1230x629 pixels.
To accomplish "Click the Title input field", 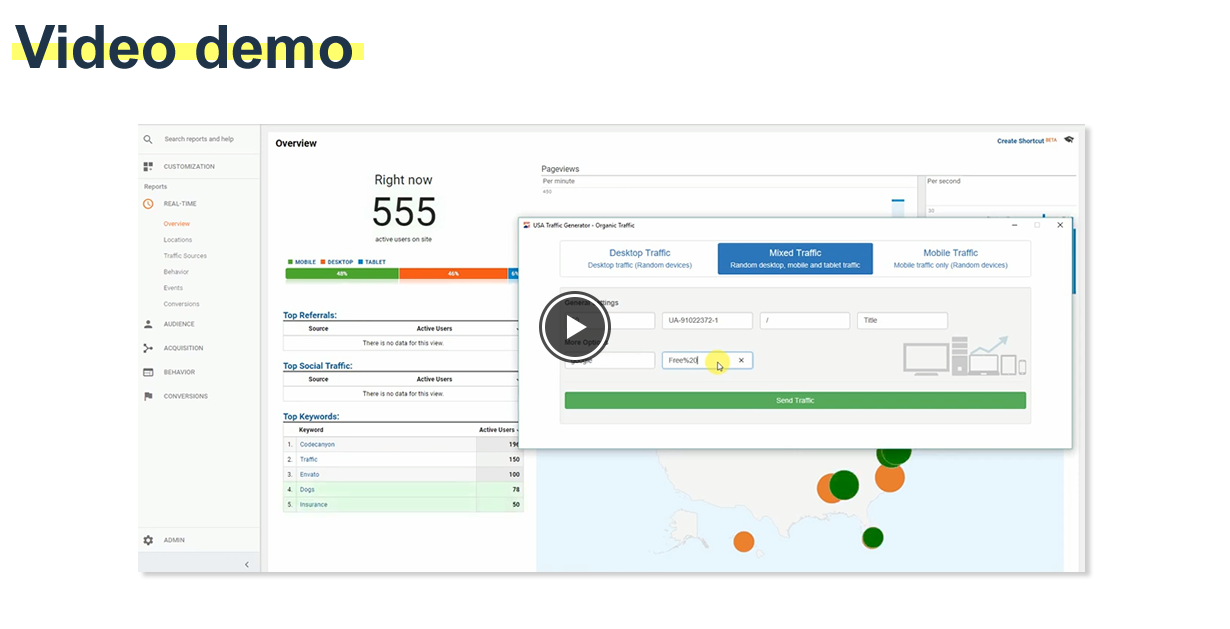I will (902, 320).
